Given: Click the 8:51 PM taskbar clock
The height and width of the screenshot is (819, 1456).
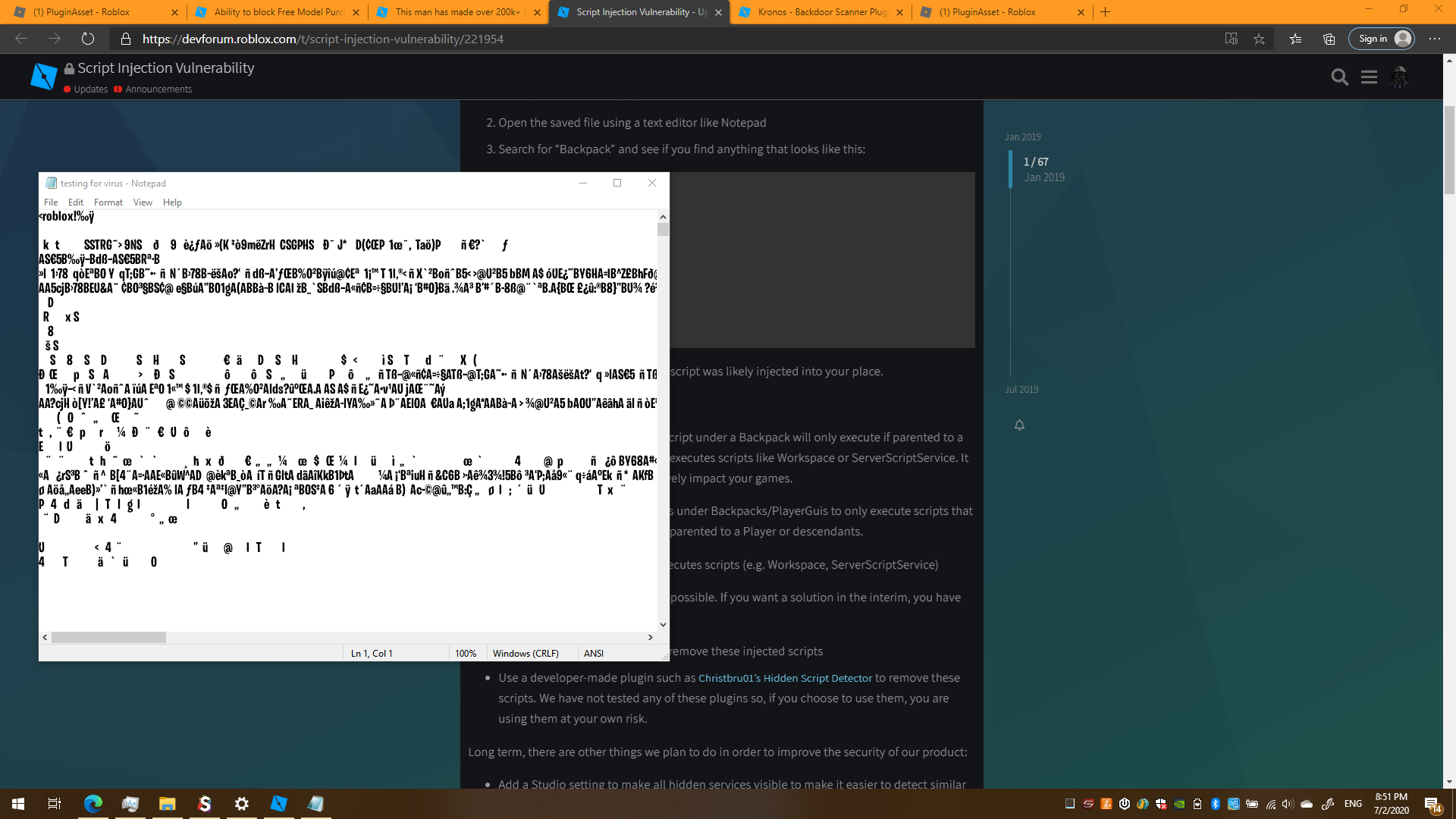Looking at the screenshot, I should tap(1391, 804).
